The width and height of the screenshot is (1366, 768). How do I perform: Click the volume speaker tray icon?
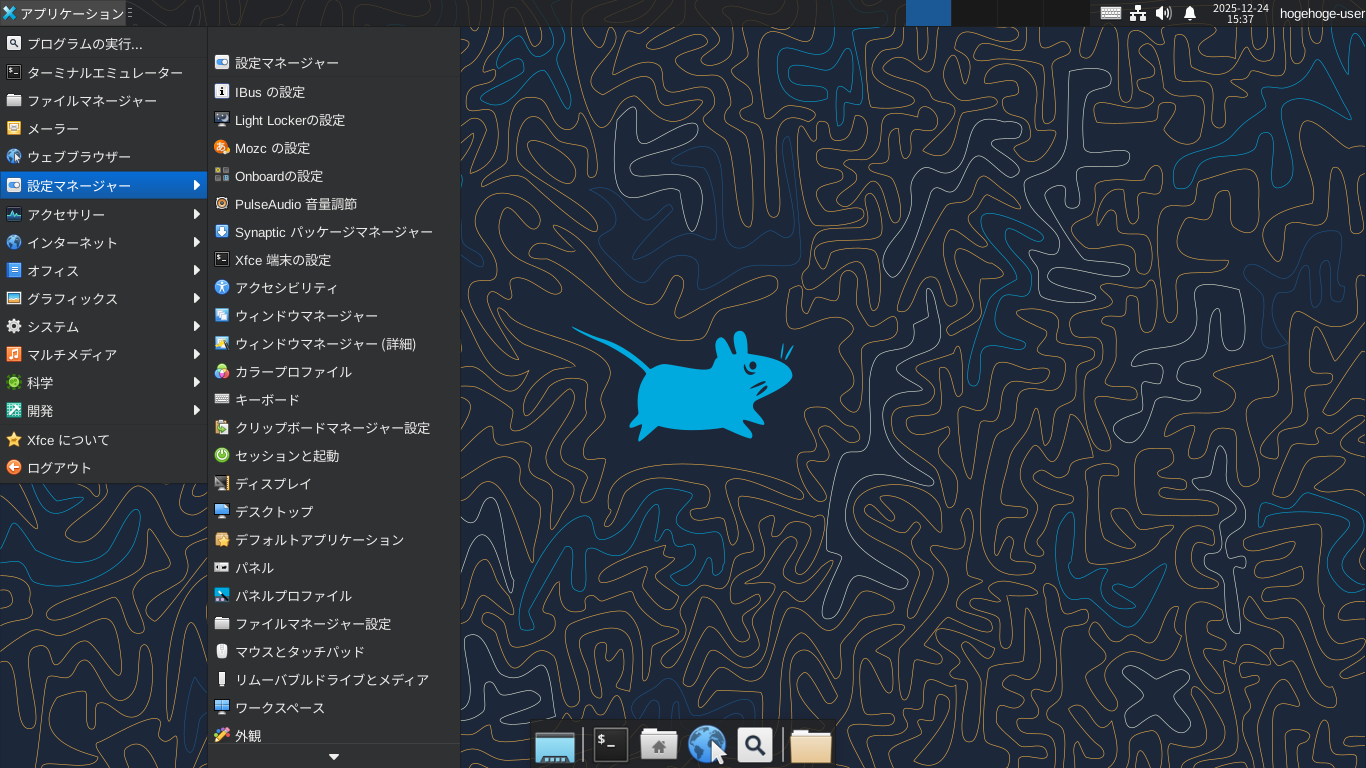point(1163,13)
